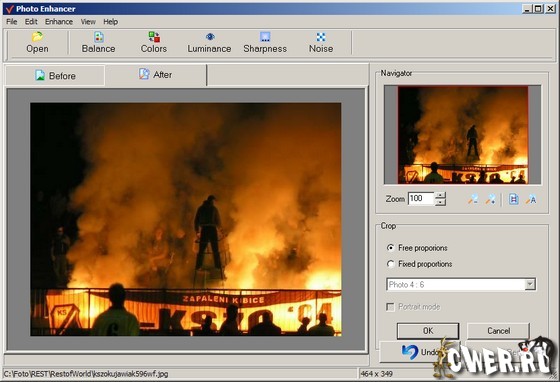The height and width of the screenshot is (382, 560).
Task: Select the Balance tool icon
Action: coord(99,37)
